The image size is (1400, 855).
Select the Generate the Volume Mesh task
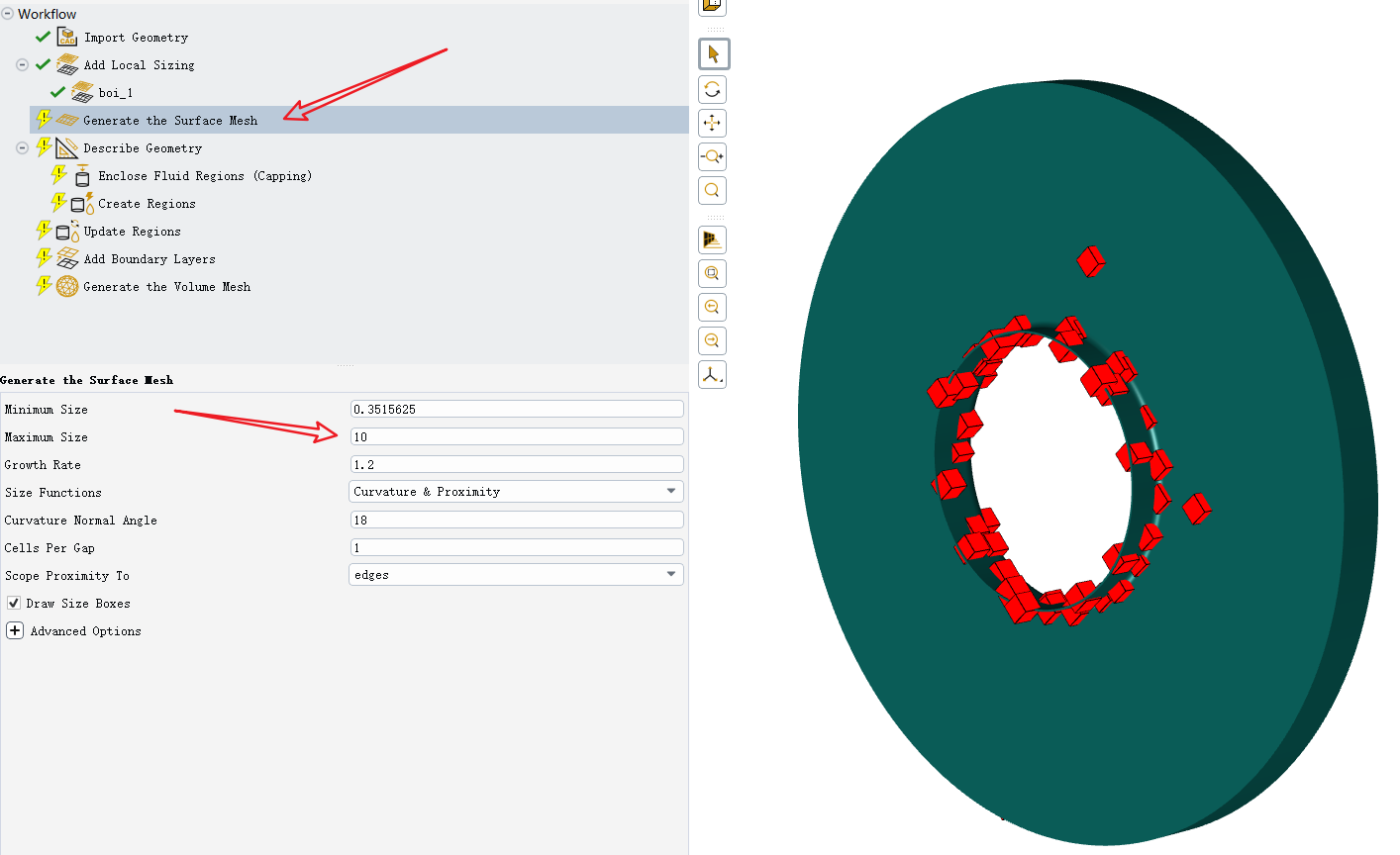click(166, 287)
